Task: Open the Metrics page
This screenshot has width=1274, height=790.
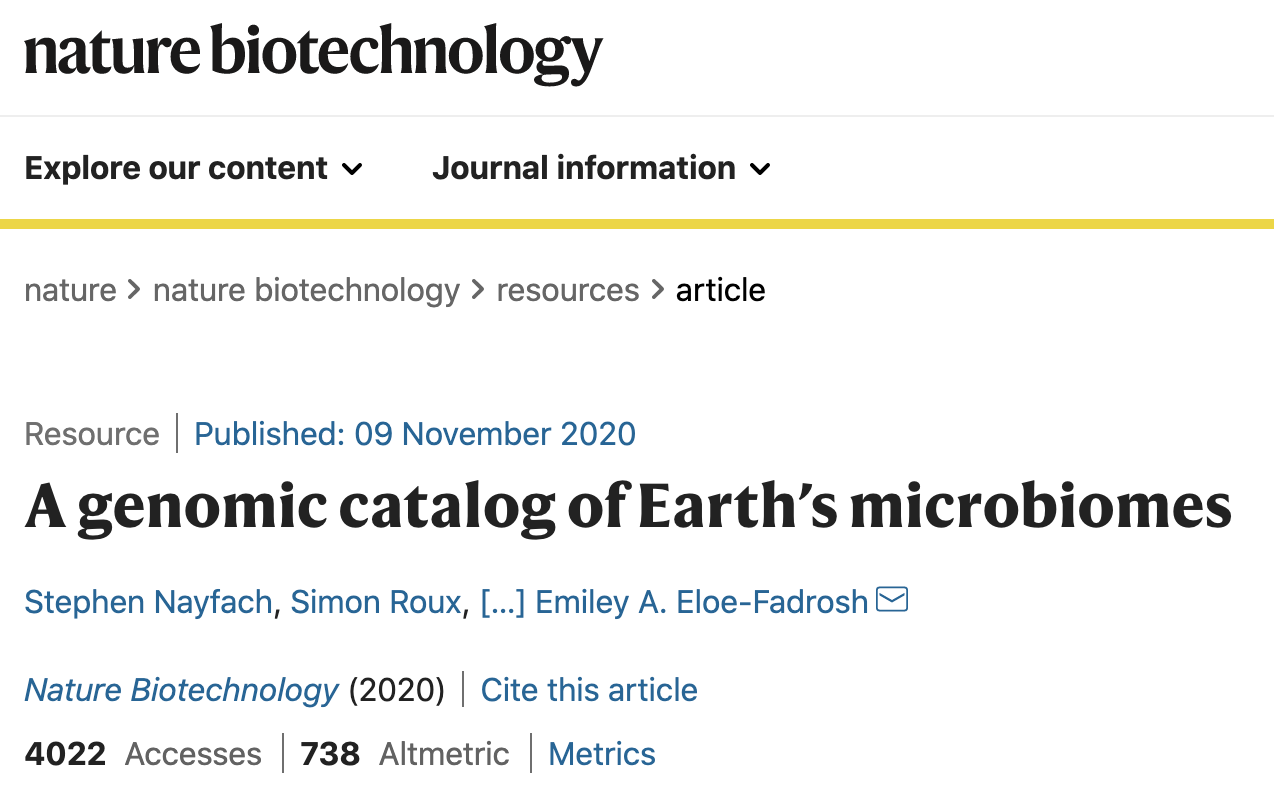Action: pyautogui.click(x=602, y=754)
